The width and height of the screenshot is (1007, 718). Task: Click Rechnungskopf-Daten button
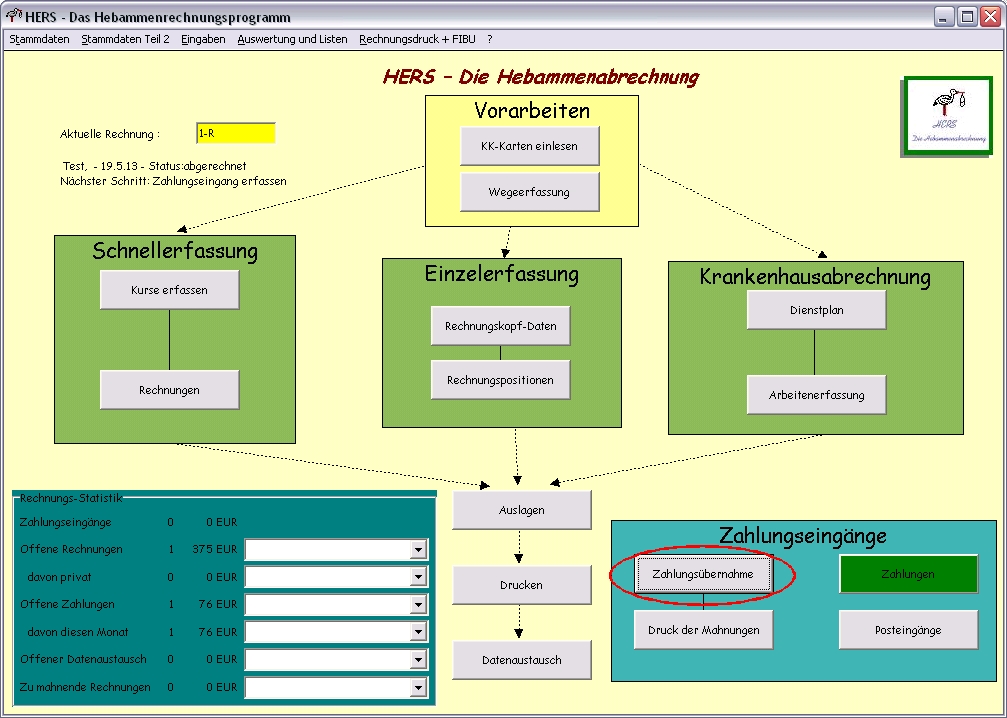tap(500, 326)
